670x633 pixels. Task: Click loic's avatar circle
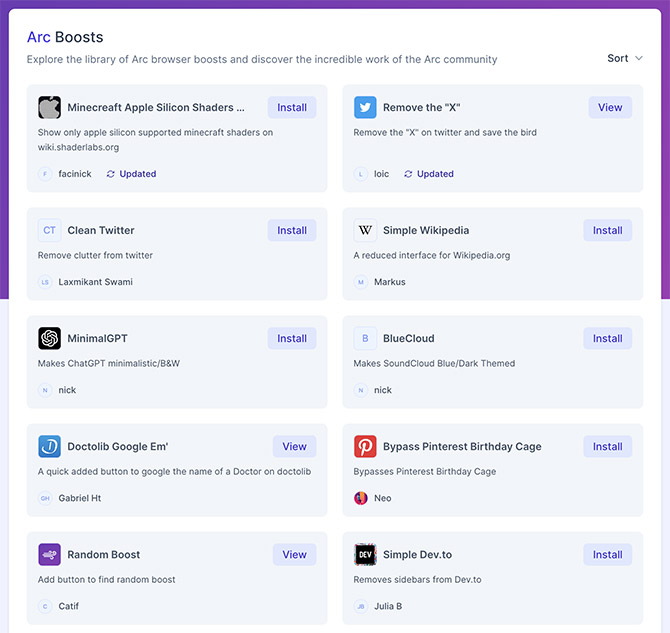[x=361, y=174]
